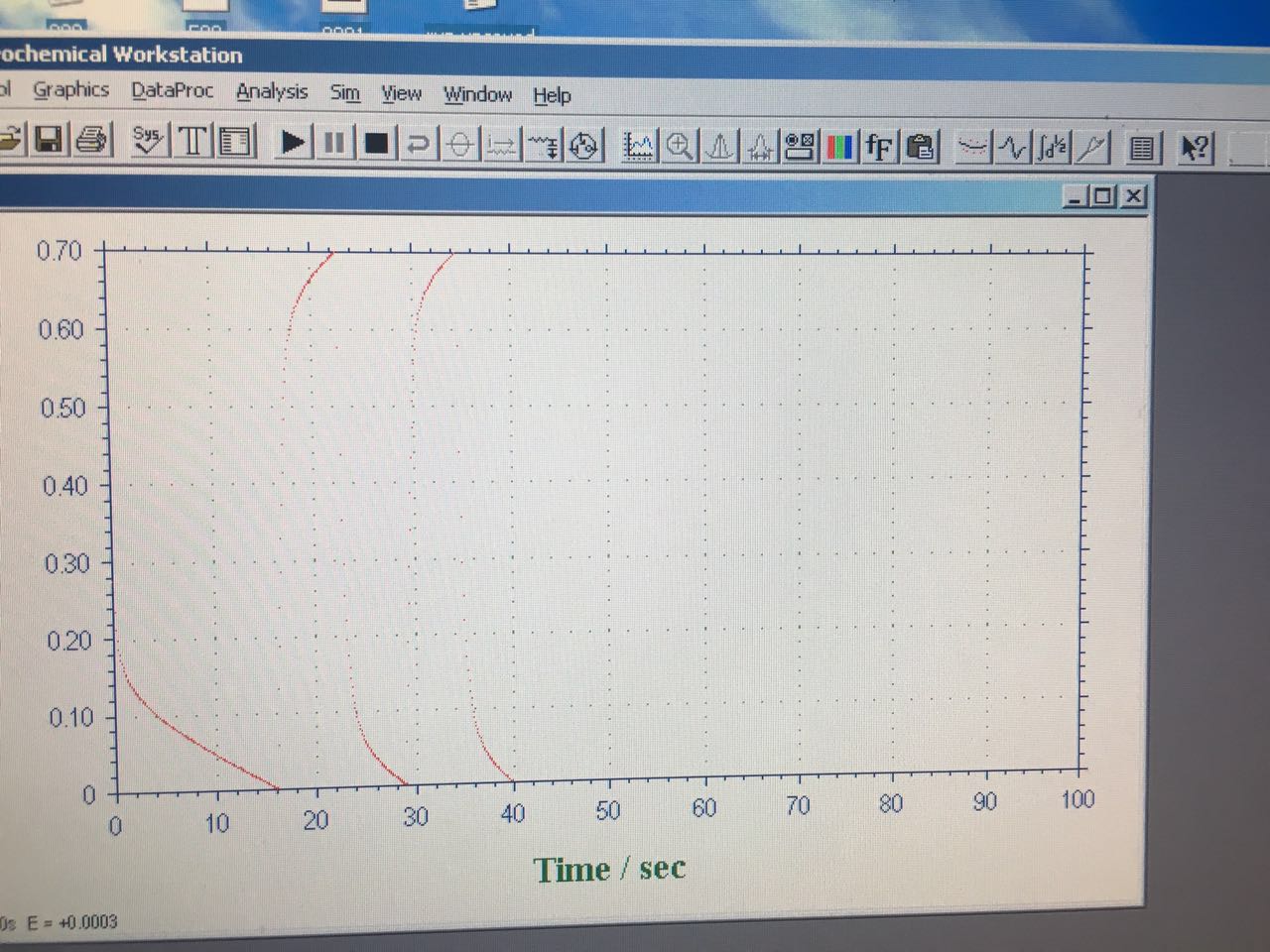Click the Derivative waveform icon
This screenshot has height=952, width=1270.
pos(1013,148)
